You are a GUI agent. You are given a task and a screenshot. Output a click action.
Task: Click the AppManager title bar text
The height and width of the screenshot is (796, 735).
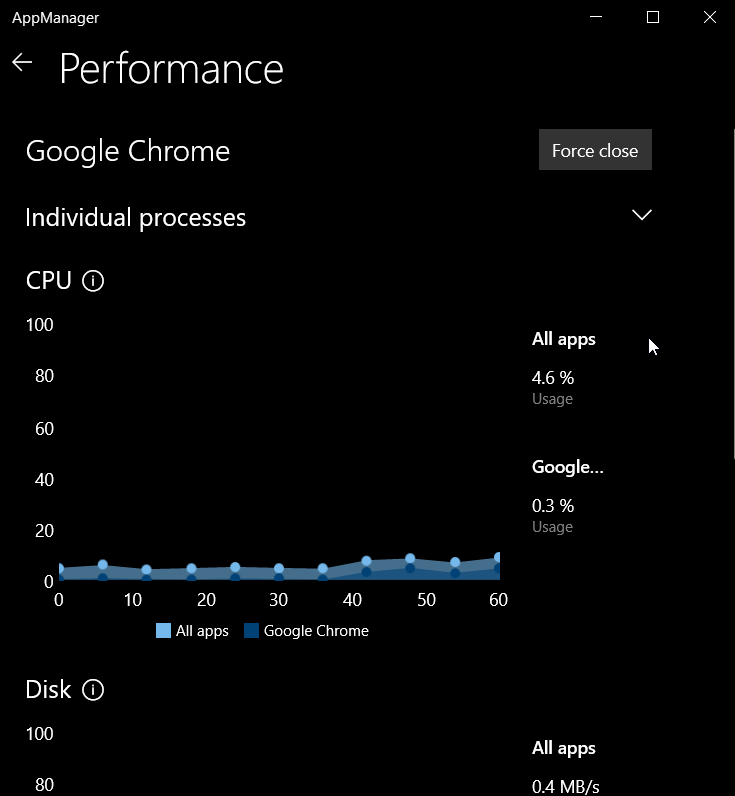click(x=55, y=18)
